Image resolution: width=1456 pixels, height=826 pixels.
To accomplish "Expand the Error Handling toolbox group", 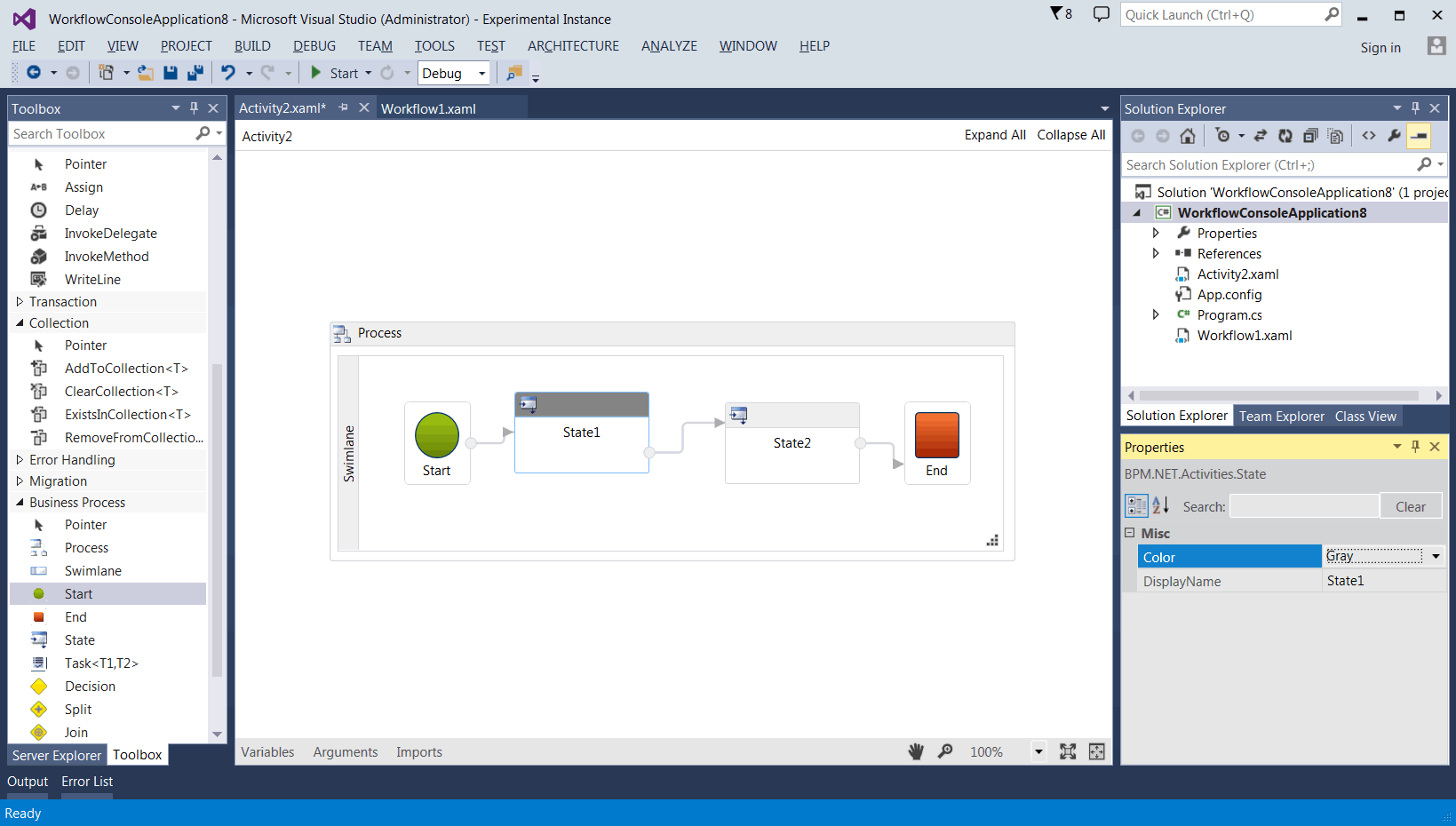I will pyautogui.click(x=20, y=459).
